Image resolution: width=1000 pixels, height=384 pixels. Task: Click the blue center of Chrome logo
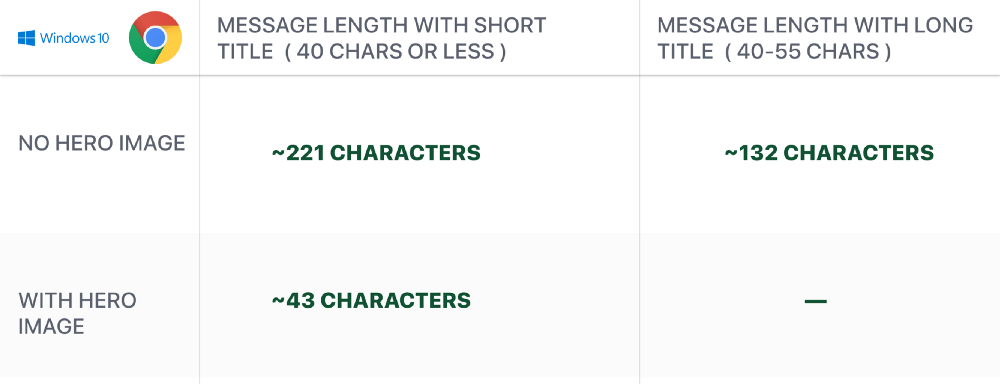155,38
